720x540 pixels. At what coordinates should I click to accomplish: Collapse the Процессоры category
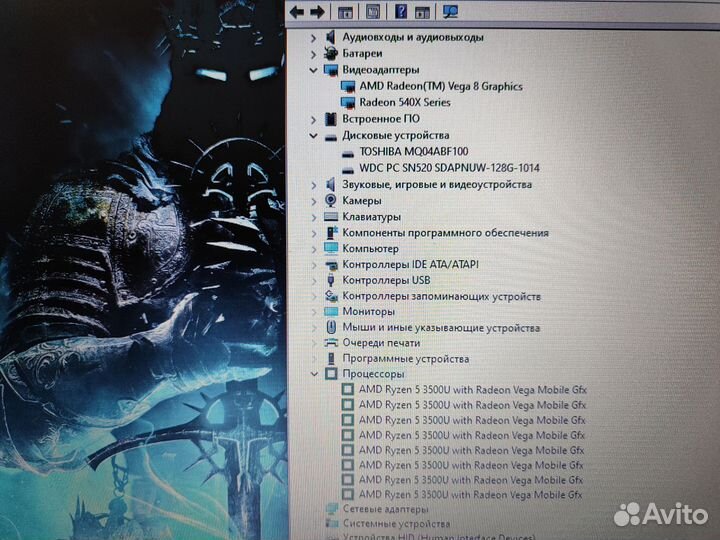314,374
